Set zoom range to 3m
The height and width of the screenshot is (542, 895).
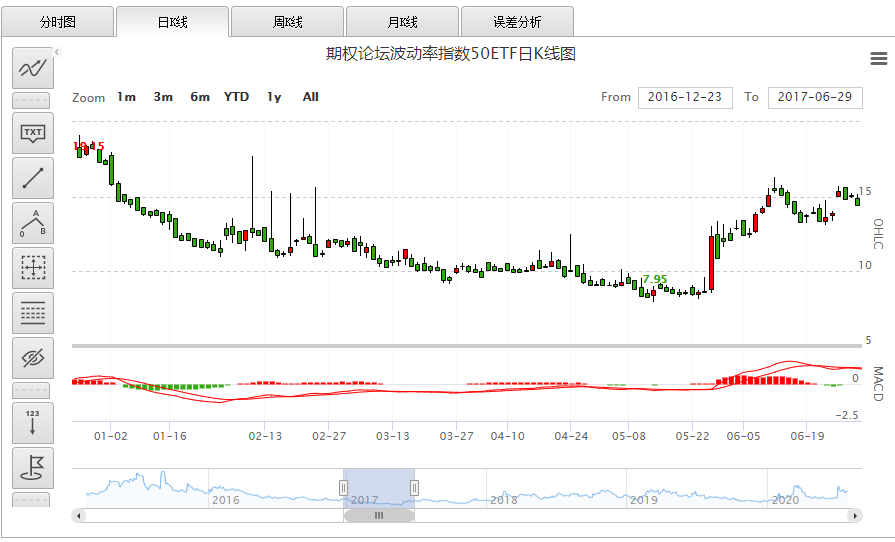163,97
